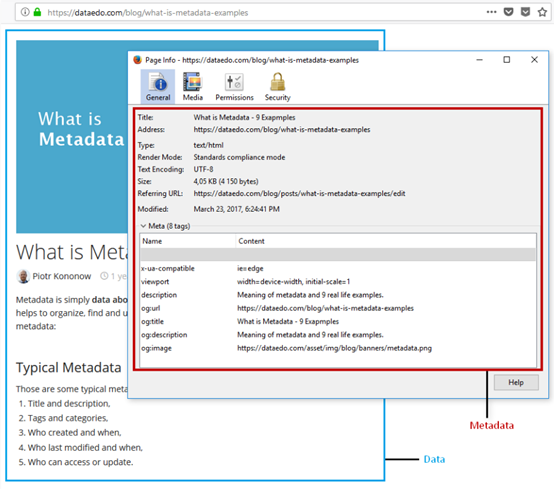554x489 pixels.
Task: Collapse the Meta (8 tags) section
Action: point(143,226)
